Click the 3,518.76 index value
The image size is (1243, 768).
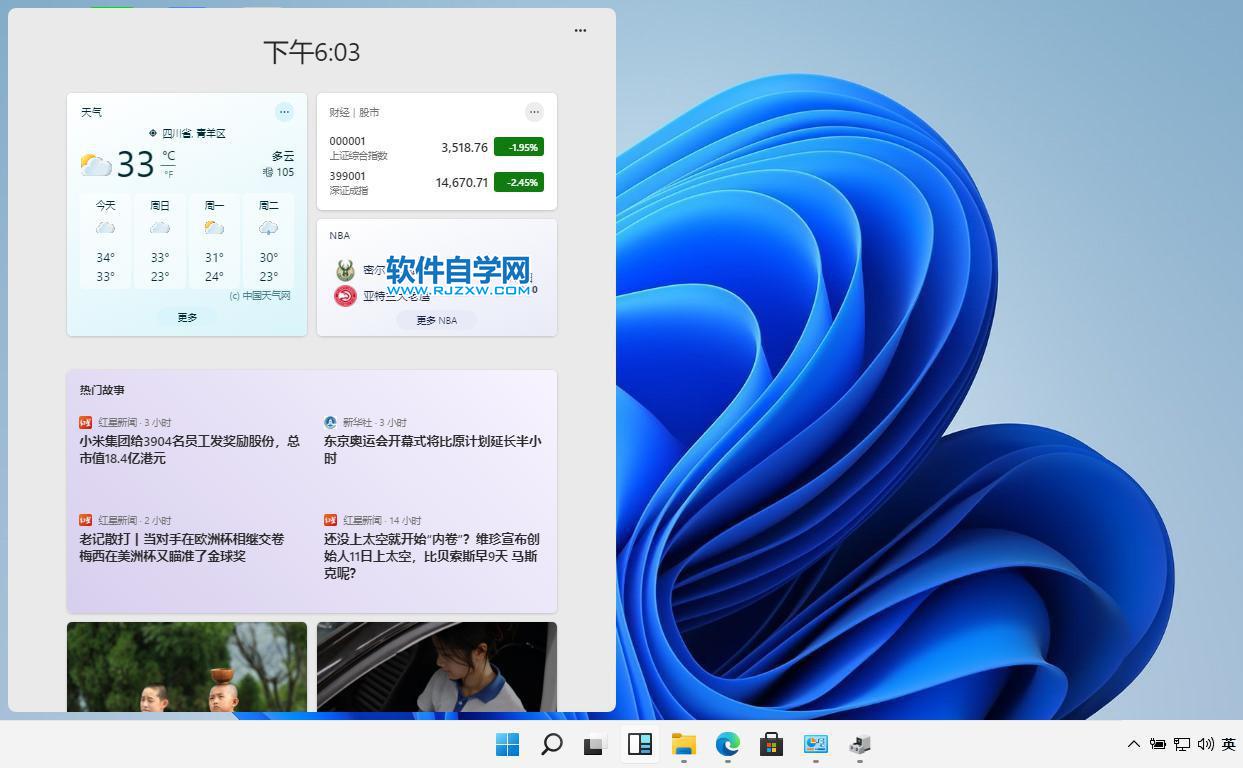pos(464,147)
